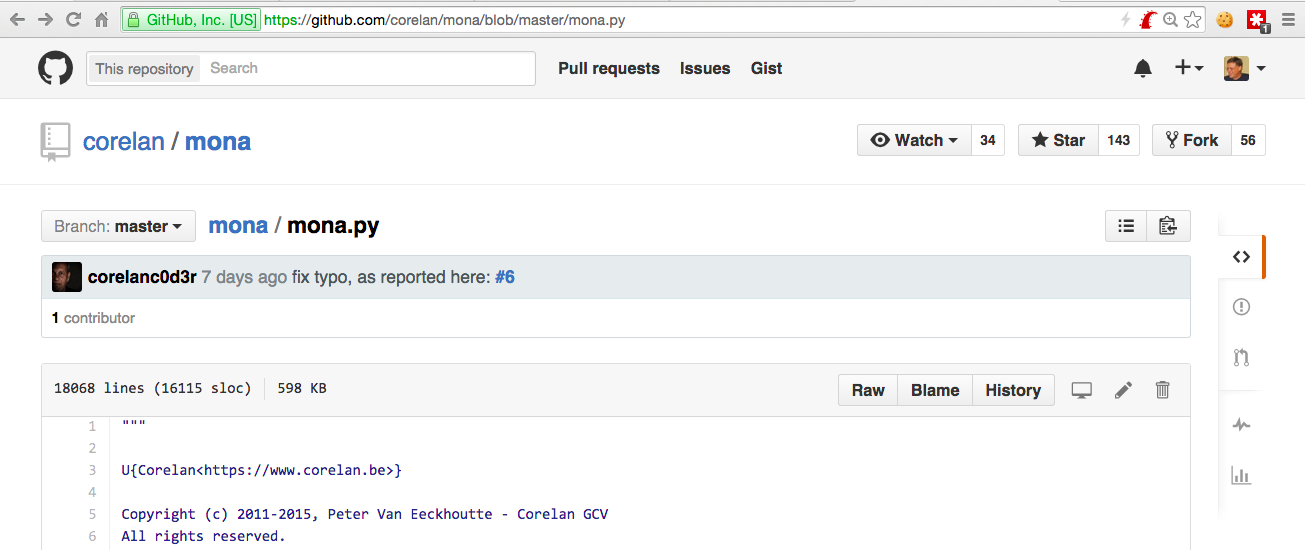This screenshot has height=550, width=1305.
Task: Open Gist from the top navigation
Action: [766, 68]
